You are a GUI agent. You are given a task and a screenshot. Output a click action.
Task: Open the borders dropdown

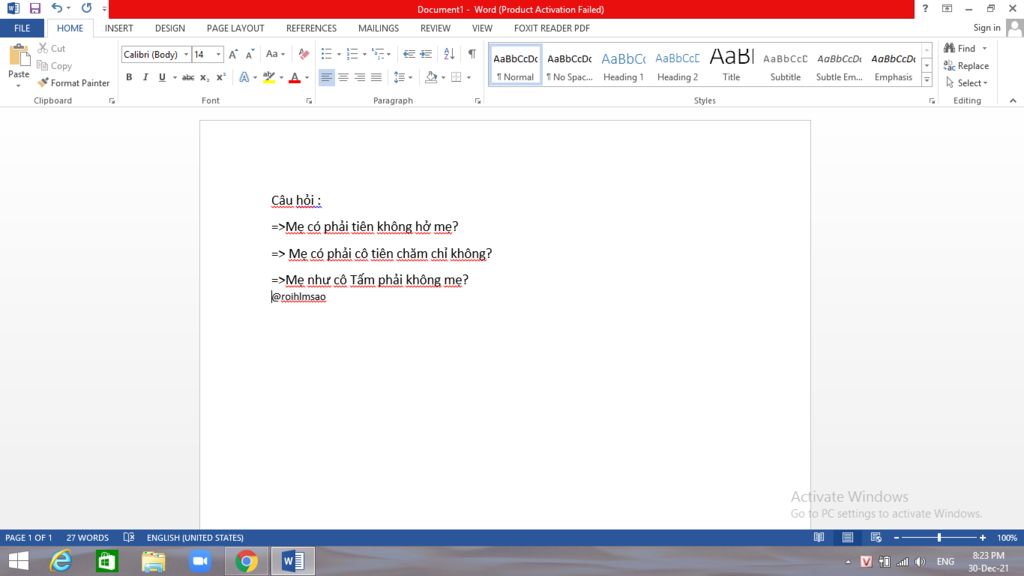pyautogui.click(x=469, y=78)
